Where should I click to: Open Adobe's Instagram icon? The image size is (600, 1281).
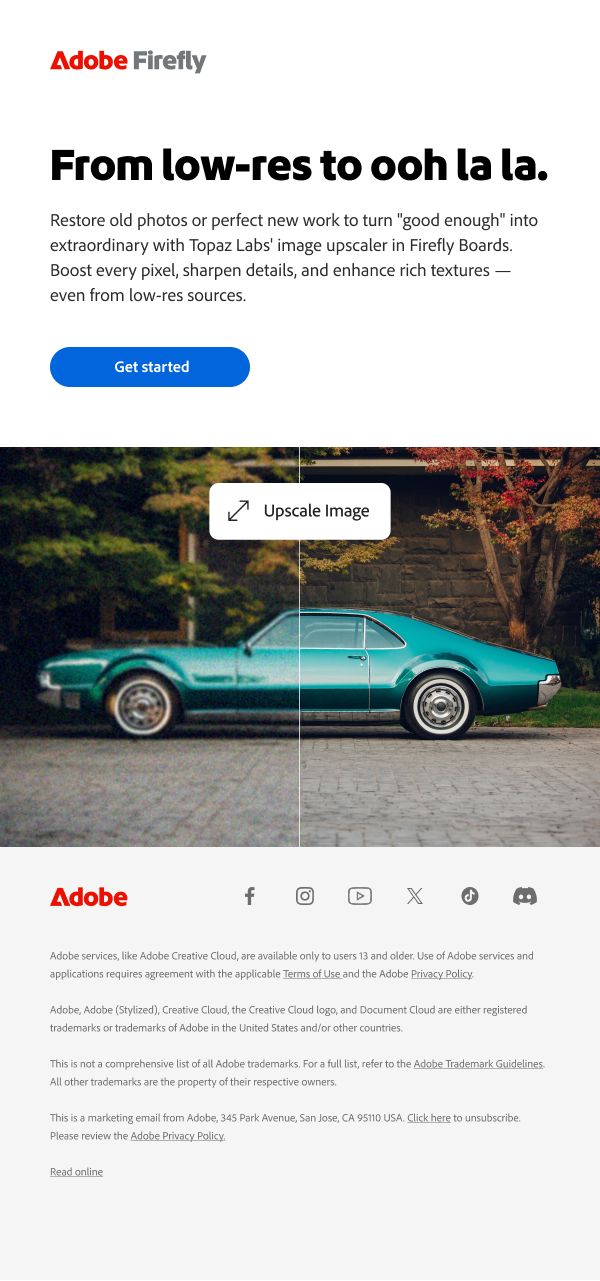click(305, 896)
